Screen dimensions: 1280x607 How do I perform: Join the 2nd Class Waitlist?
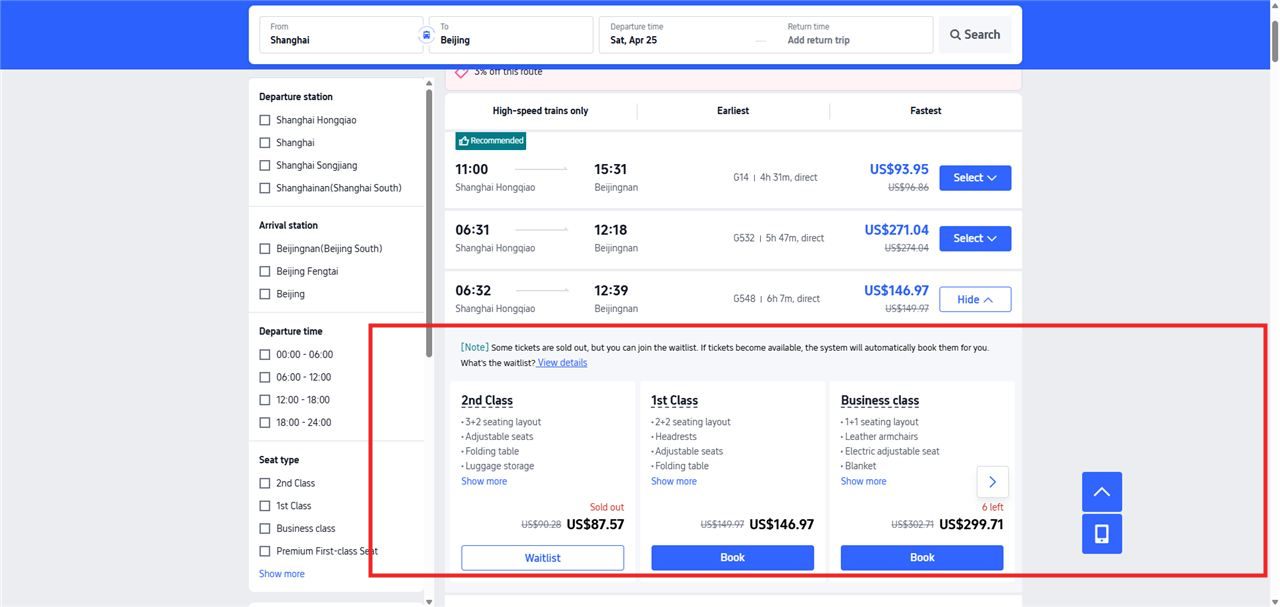coord(542,558)
